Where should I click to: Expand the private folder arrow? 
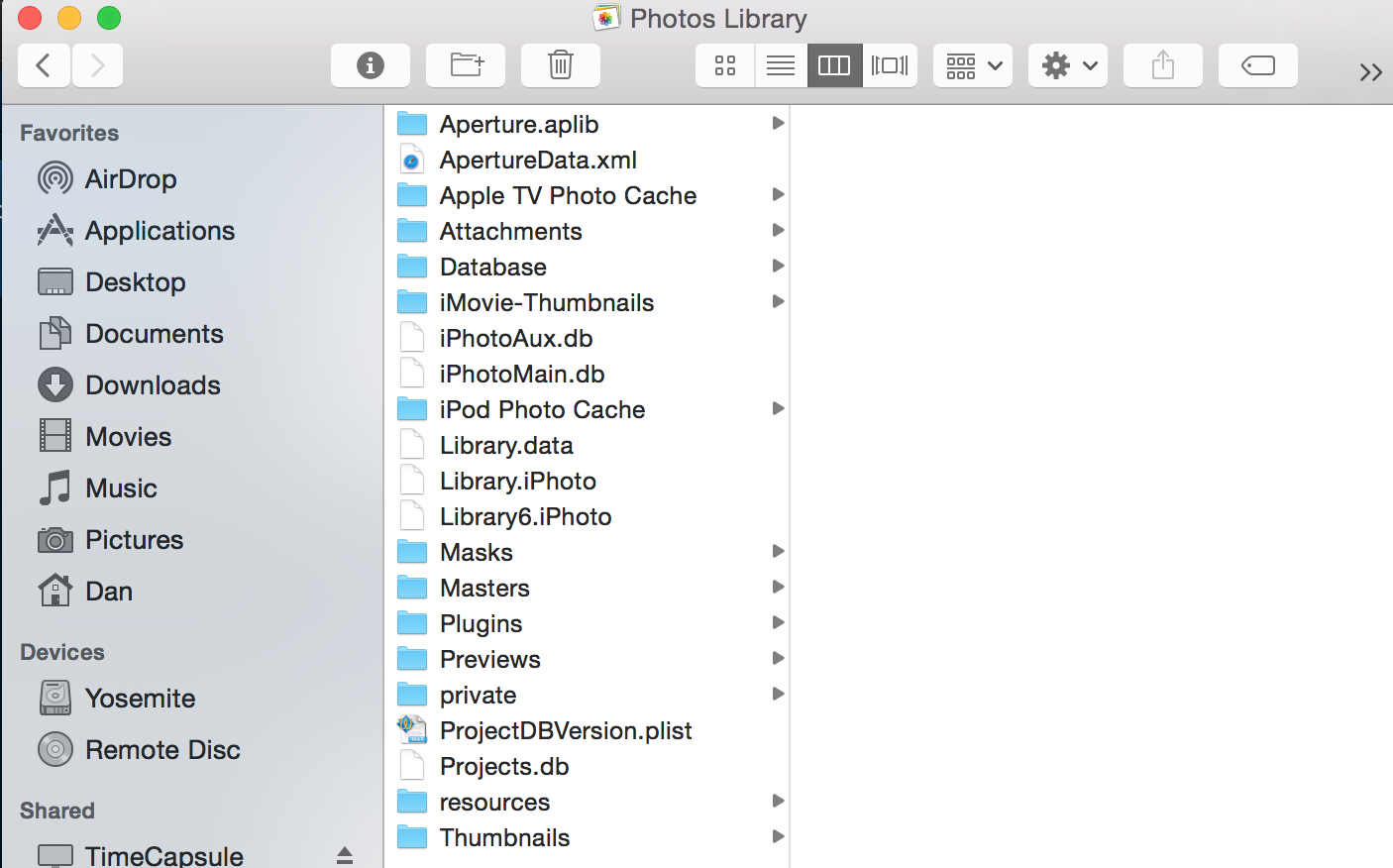click(x=778, y=694)
